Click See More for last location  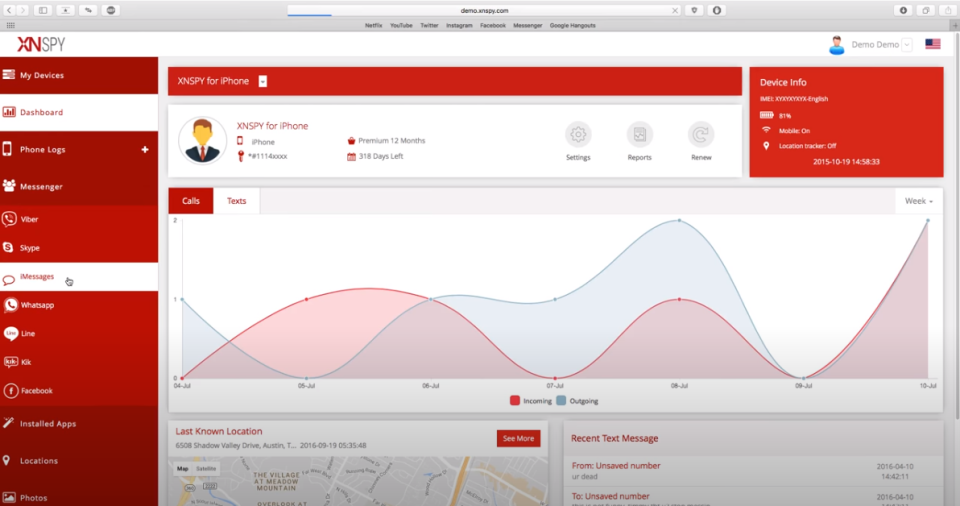click(x=518, y=439)
